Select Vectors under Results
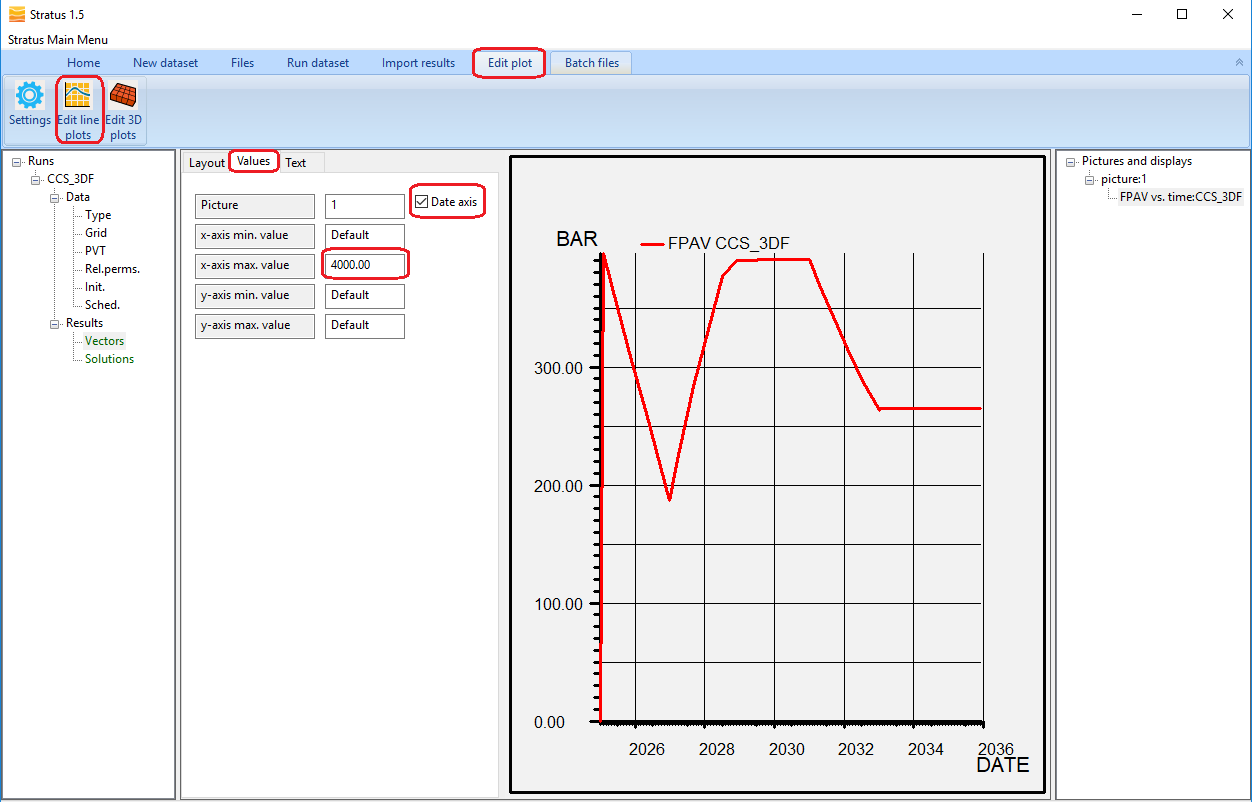 click(105, 341)
